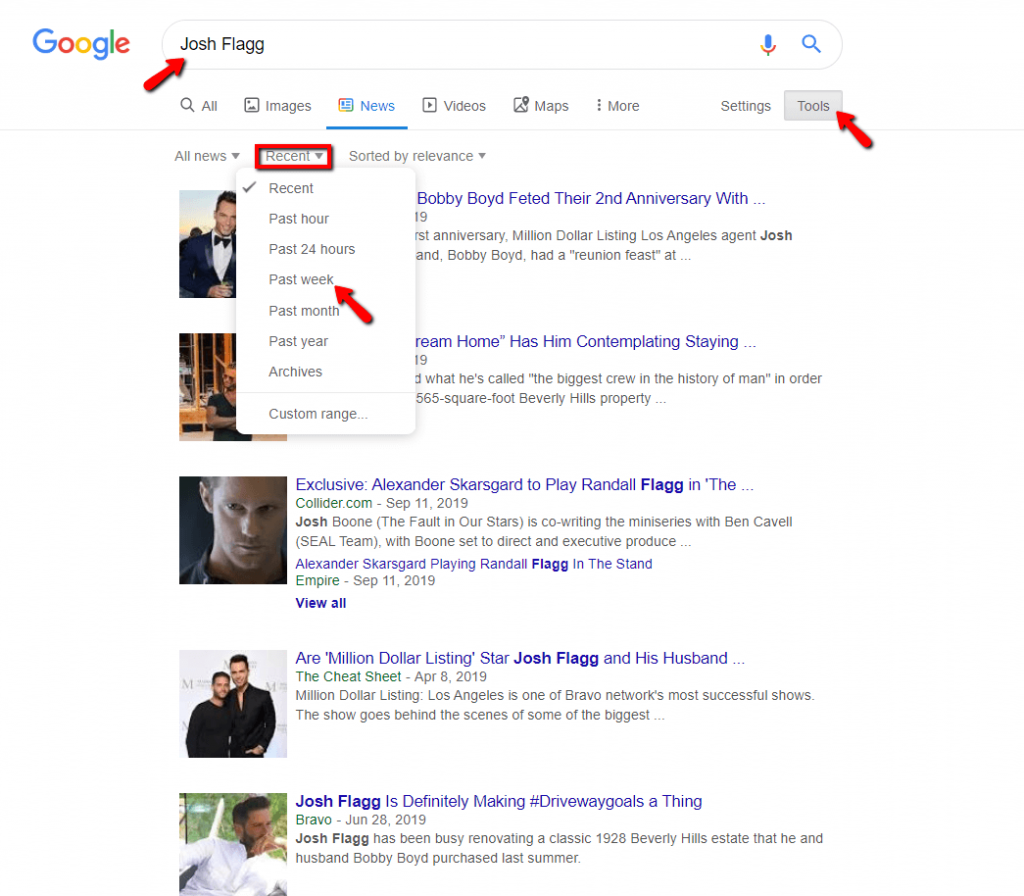1024x896 pixels.
Task: Open Are 'Million Dollar Listing' Star article
Action: (520, 658)
